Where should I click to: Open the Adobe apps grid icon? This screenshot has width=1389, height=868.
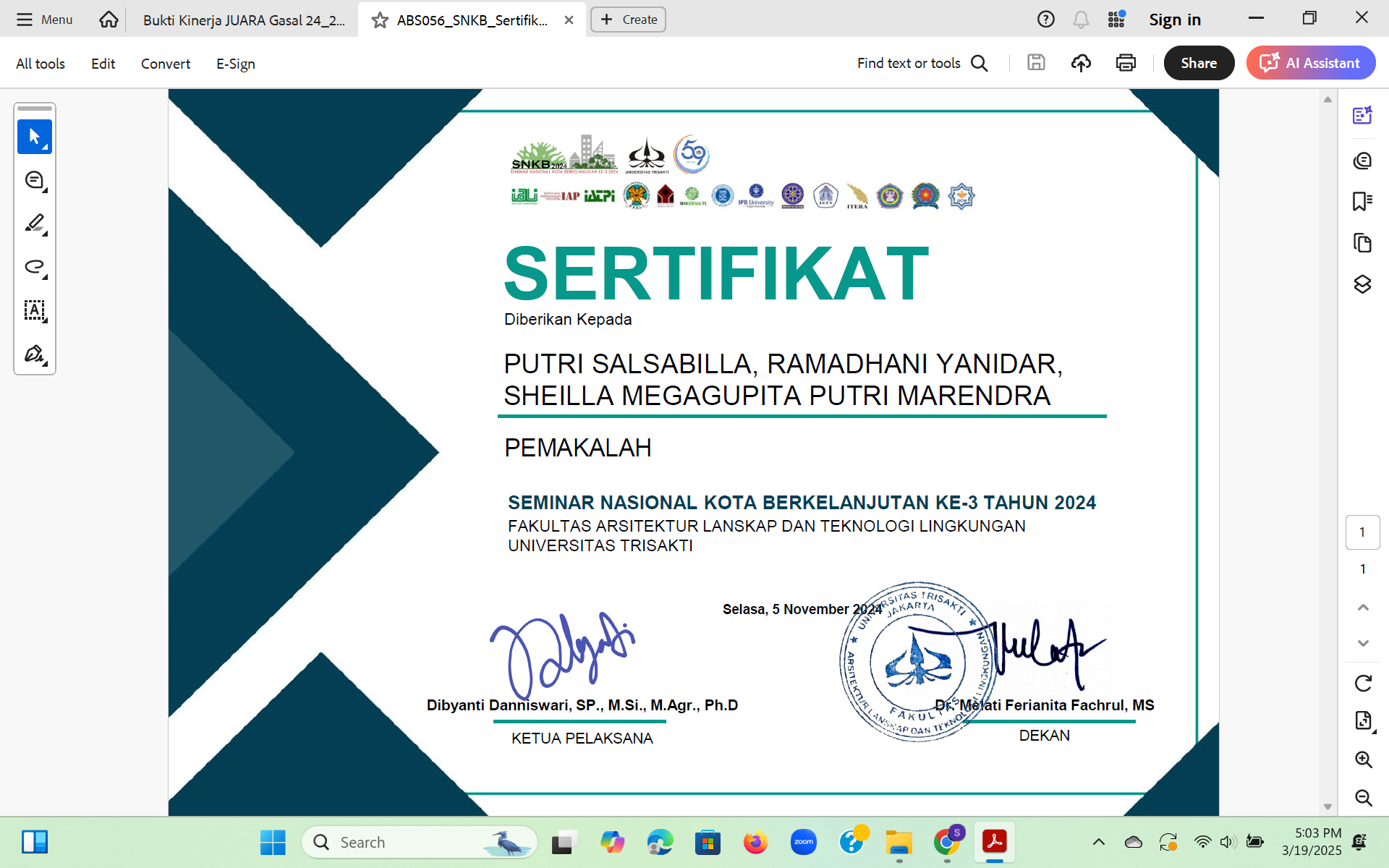pyautogui.click(x=1116, y=20)
